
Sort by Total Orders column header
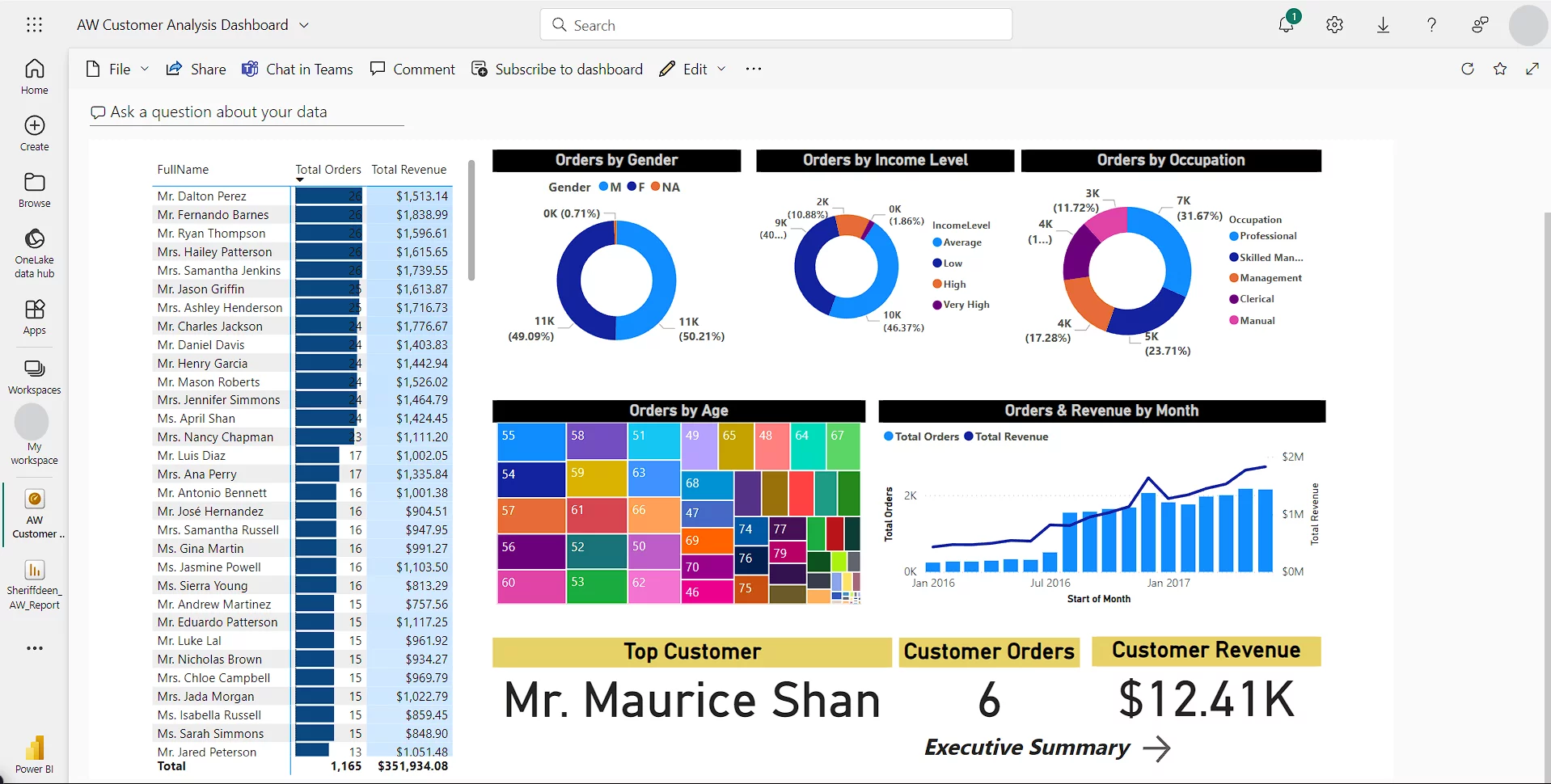(328, 170)
